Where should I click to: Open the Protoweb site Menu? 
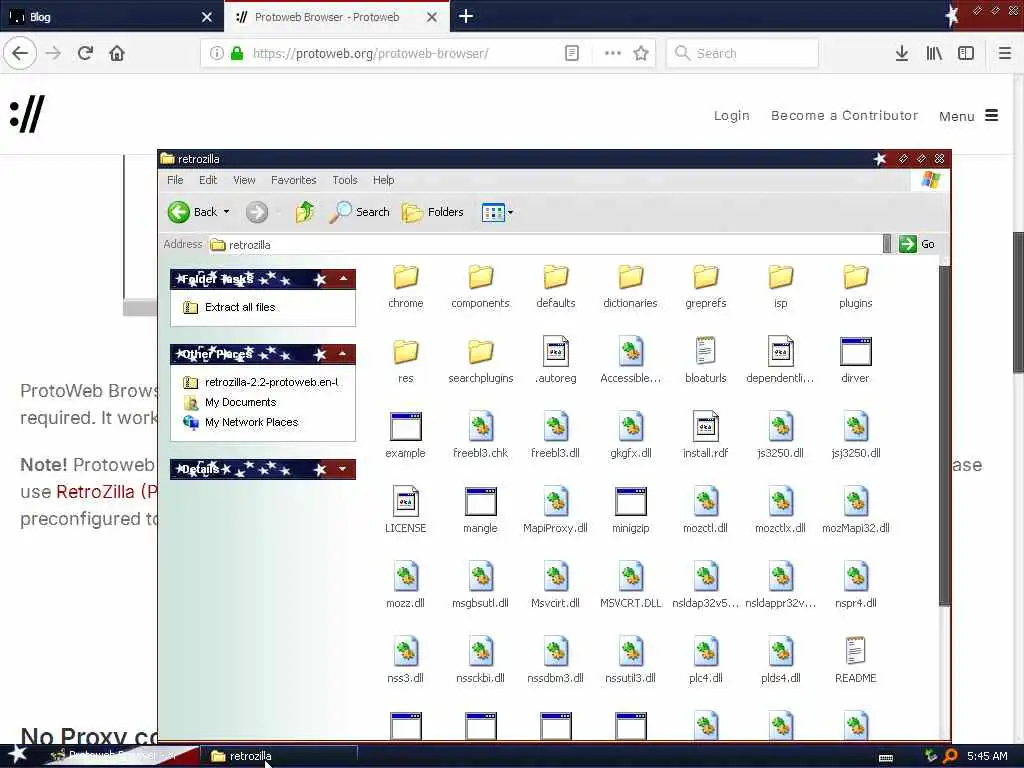point(968,116)
